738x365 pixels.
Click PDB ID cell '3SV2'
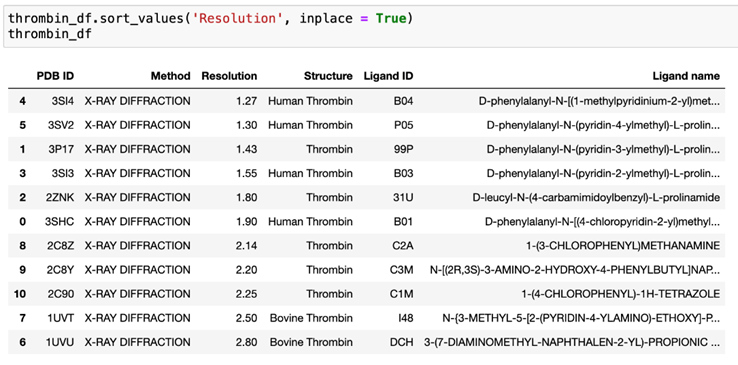[x=62, y=125]
